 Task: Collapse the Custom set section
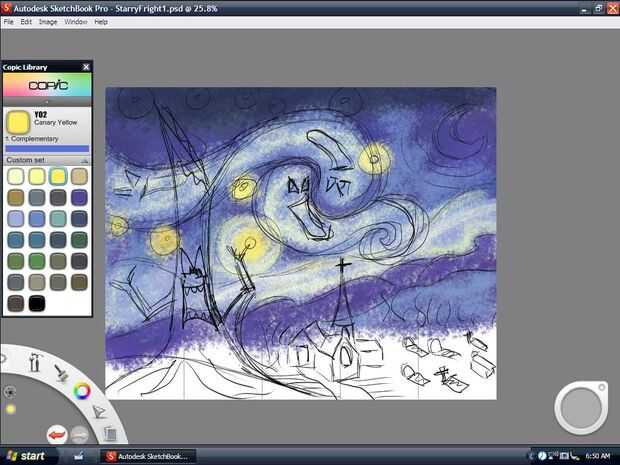pyautogui.click(x=84, y=160)
